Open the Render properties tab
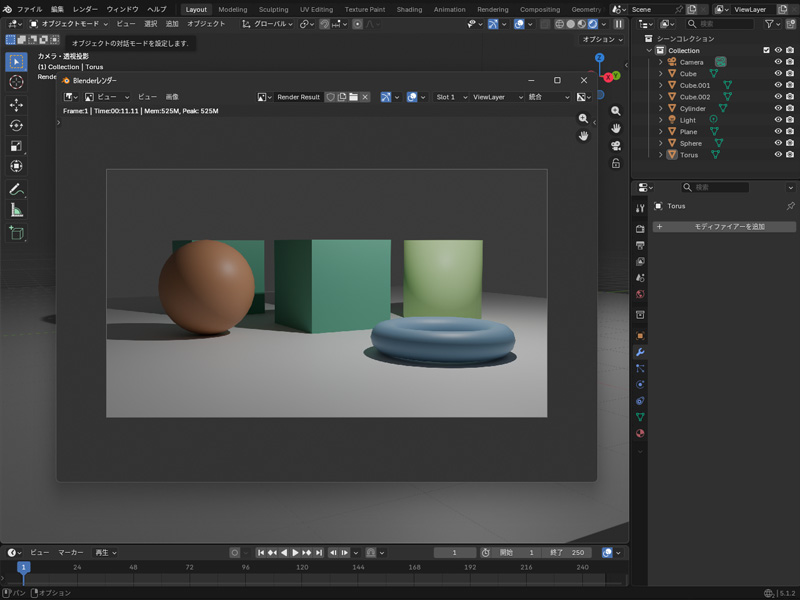The height and width of the screenshot is (600, 800). click(x=640, y=229)
